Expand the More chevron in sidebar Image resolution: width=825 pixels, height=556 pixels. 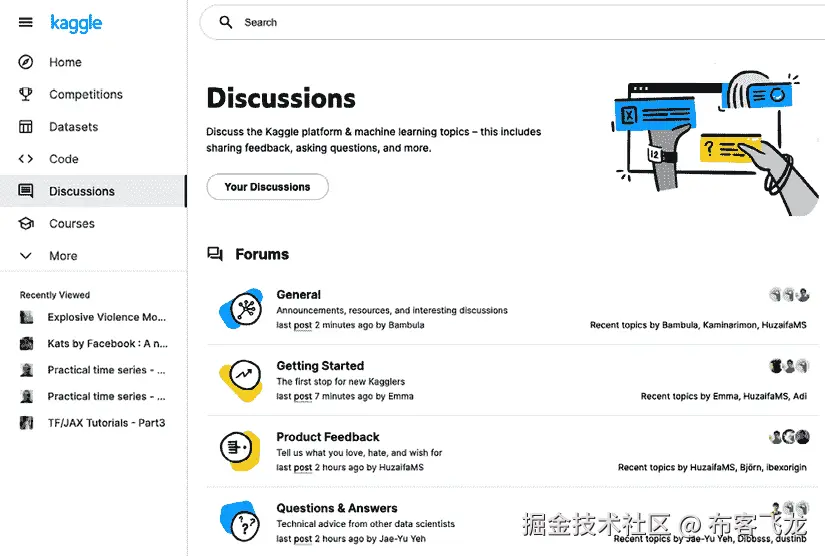click(26, 256)
